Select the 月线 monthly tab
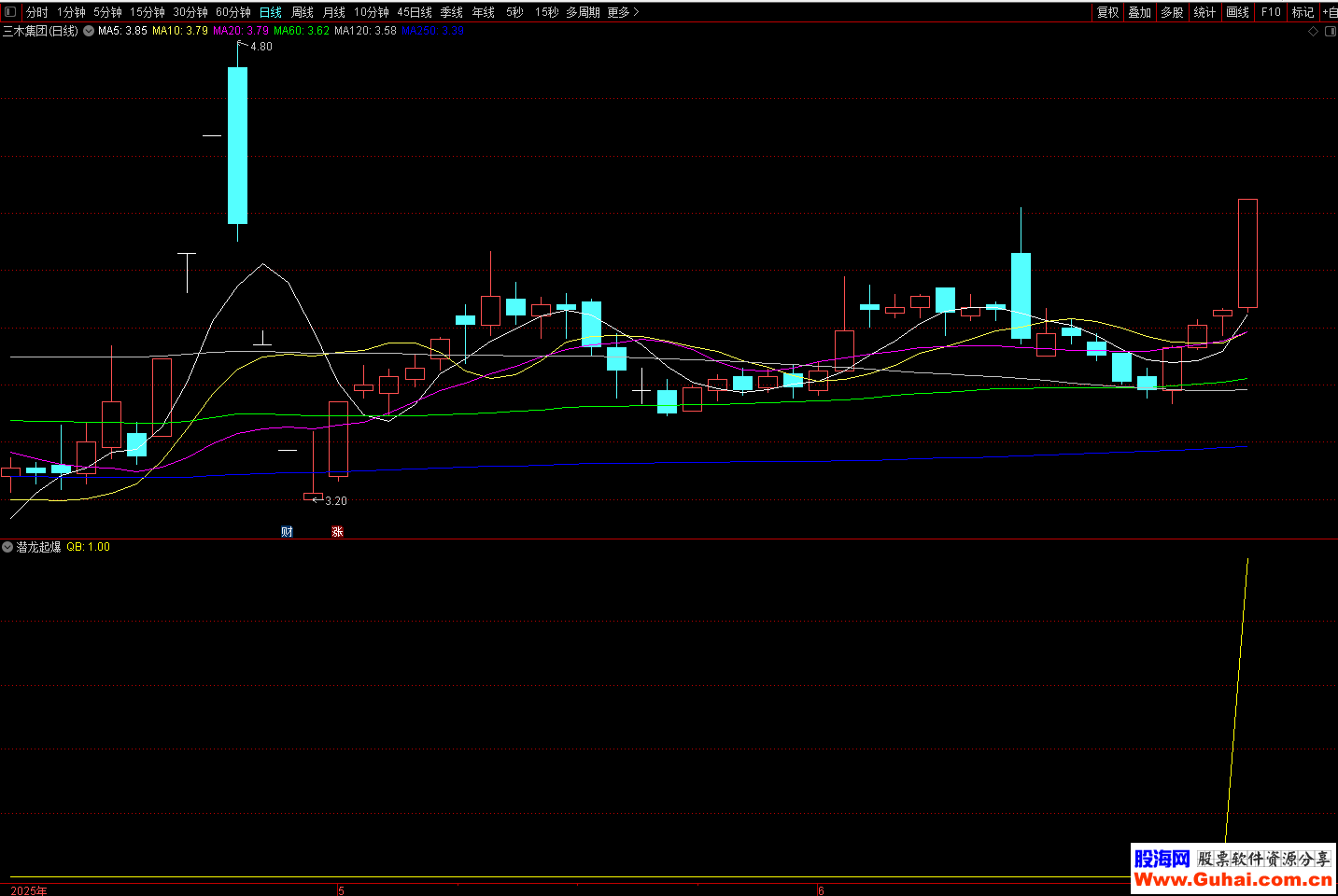The height and width of the screenshot is (896, 1338). click(x=334, y=12)
